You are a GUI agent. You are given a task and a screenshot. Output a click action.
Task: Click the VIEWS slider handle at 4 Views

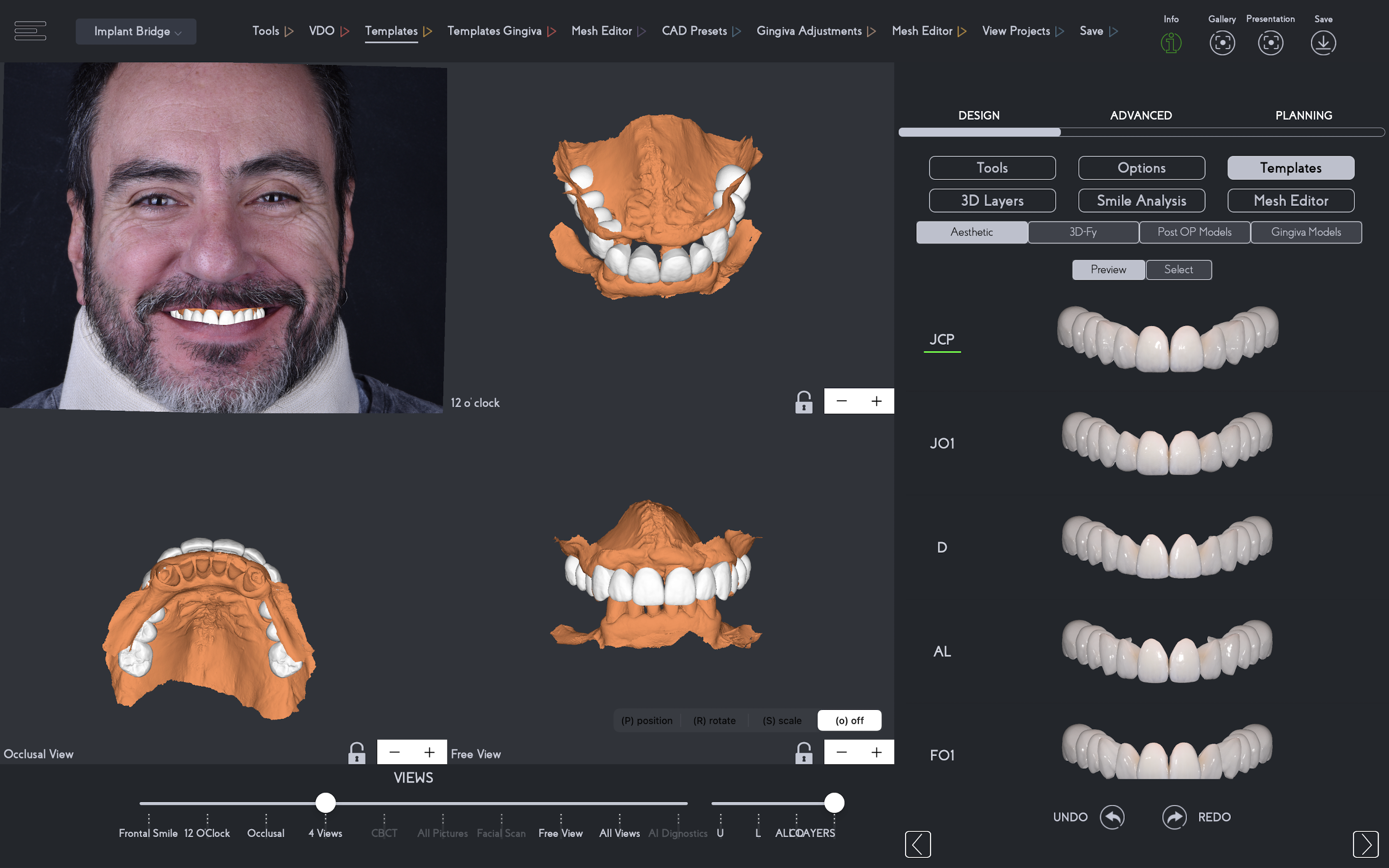coord(326,802)
